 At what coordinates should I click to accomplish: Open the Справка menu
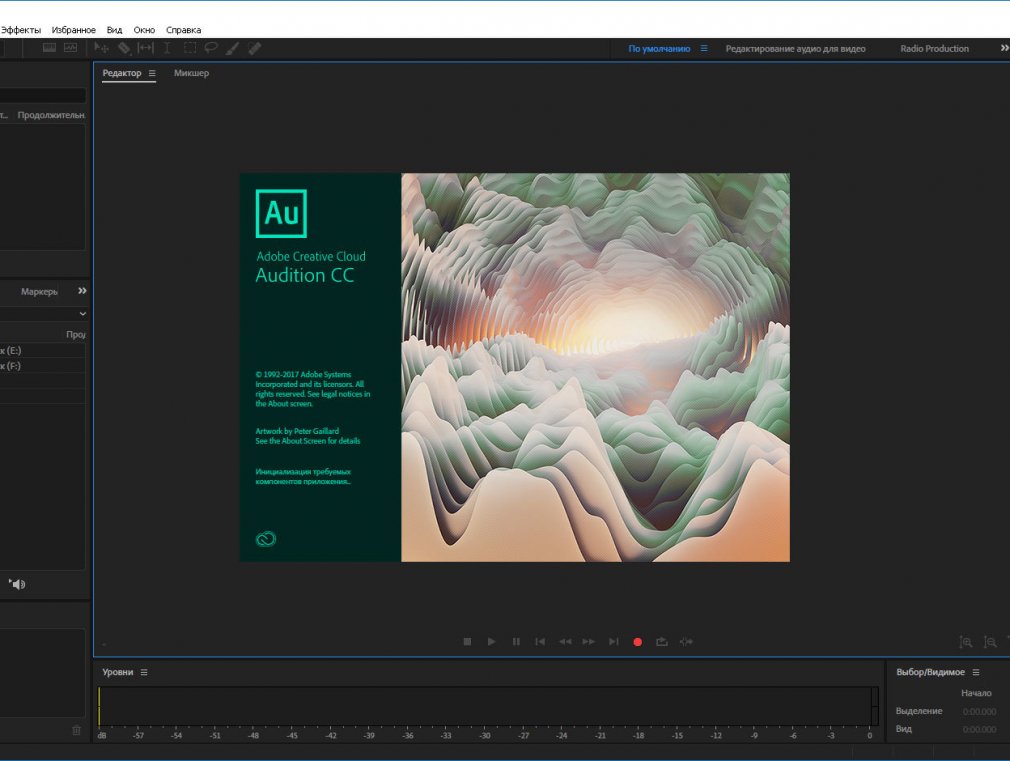point(184,30)
